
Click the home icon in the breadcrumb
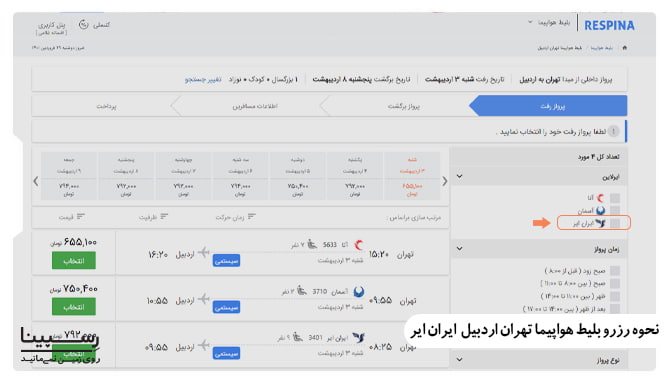[x=625, y=47]
